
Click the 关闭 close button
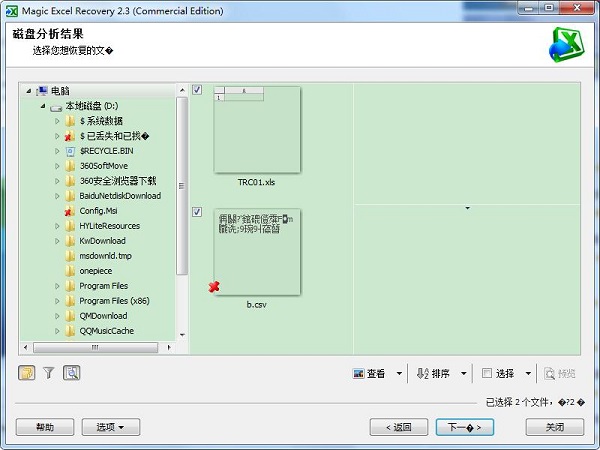click(555, 427)
